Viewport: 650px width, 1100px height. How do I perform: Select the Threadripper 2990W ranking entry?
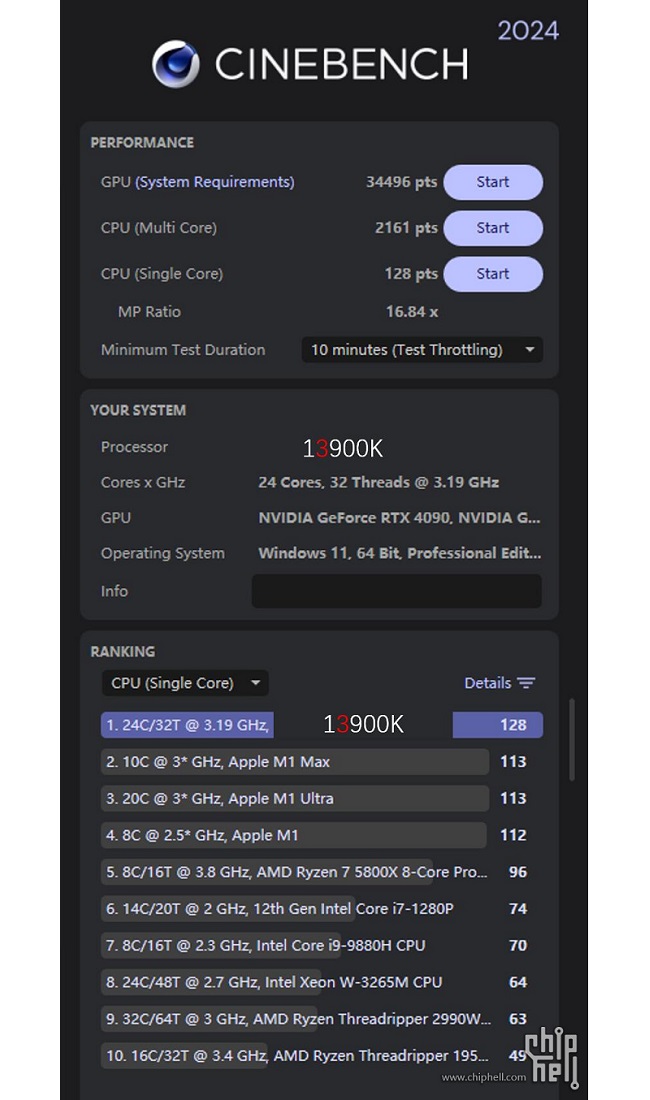(x=297, y=1019)
